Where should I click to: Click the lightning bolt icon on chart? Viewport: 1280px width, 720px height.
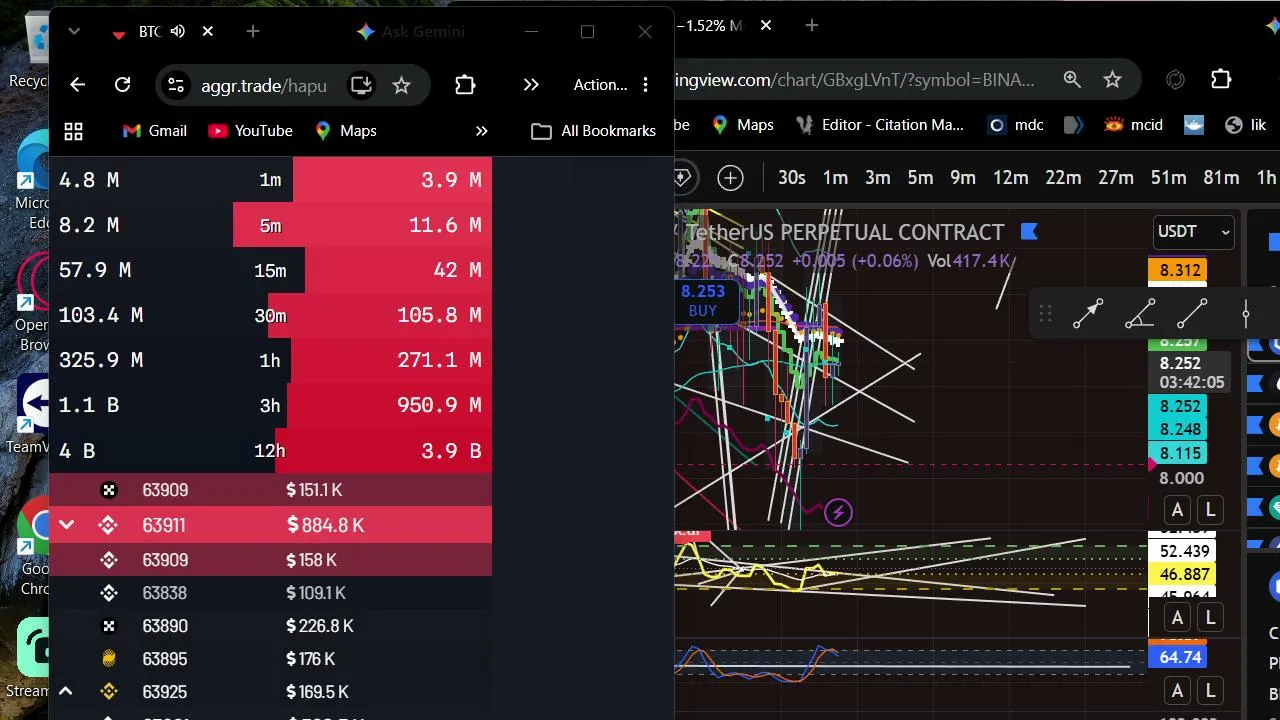pos(838,513)
